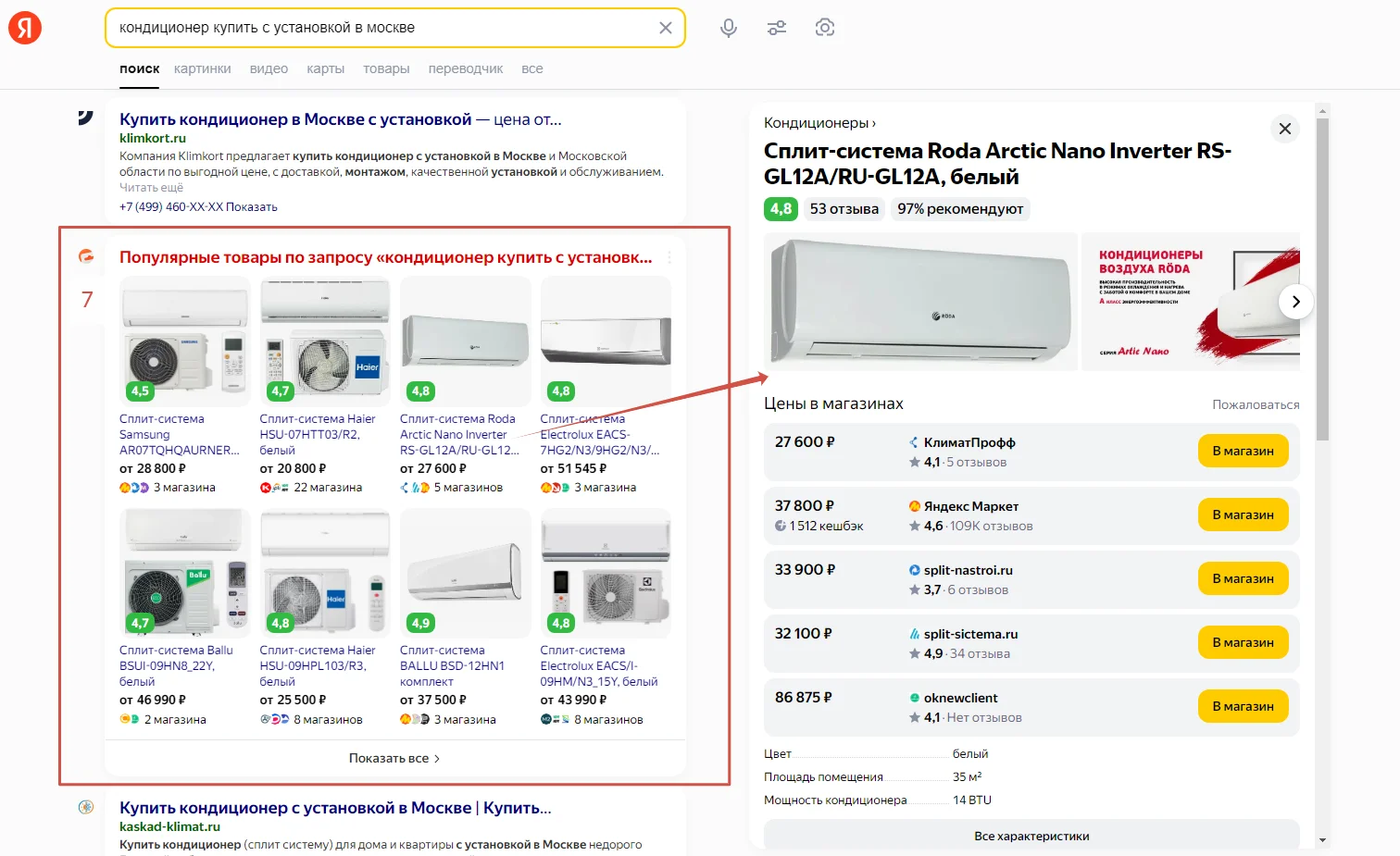
Task: Open Все характеристики of the Roda split-system
Action: (x=1031, y=835)
